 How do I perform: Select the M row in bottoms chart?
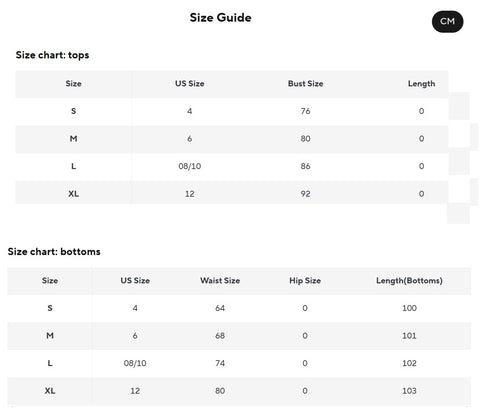(x=239, y=336)
